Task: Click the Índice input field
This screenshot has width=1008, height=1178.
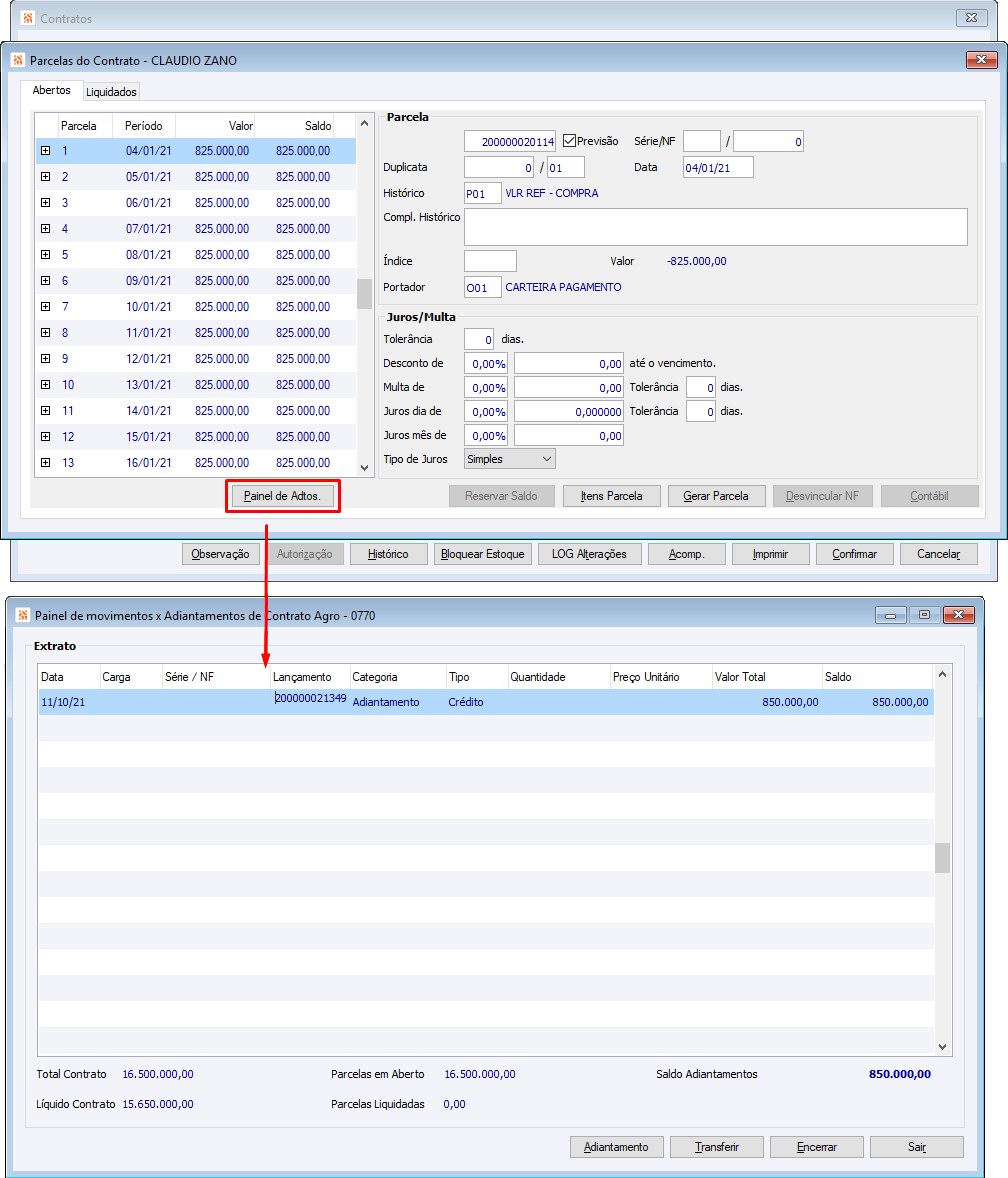Action: point(490,261)
